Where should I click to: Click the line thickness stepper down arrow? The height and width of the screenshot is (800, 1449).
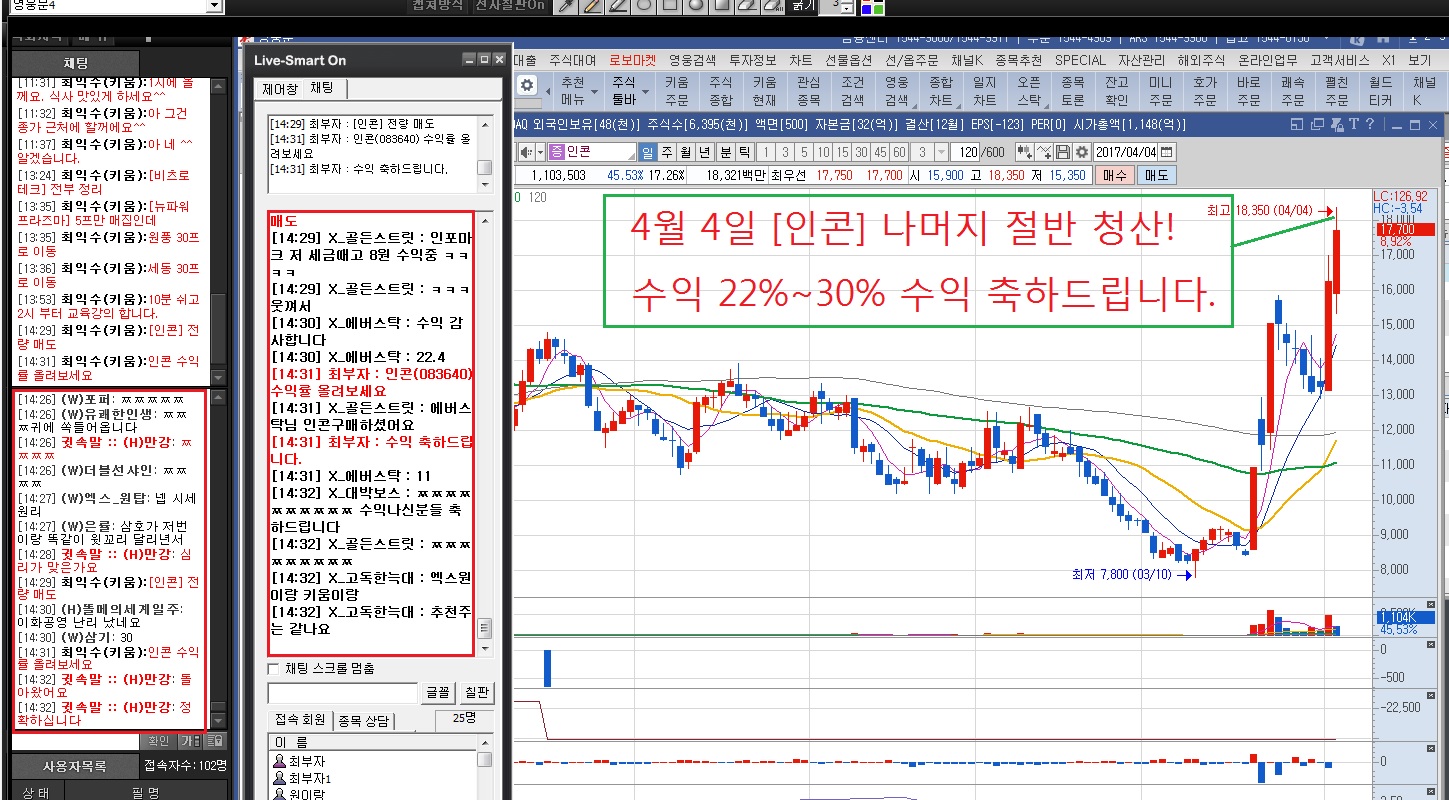click(846, 10)
